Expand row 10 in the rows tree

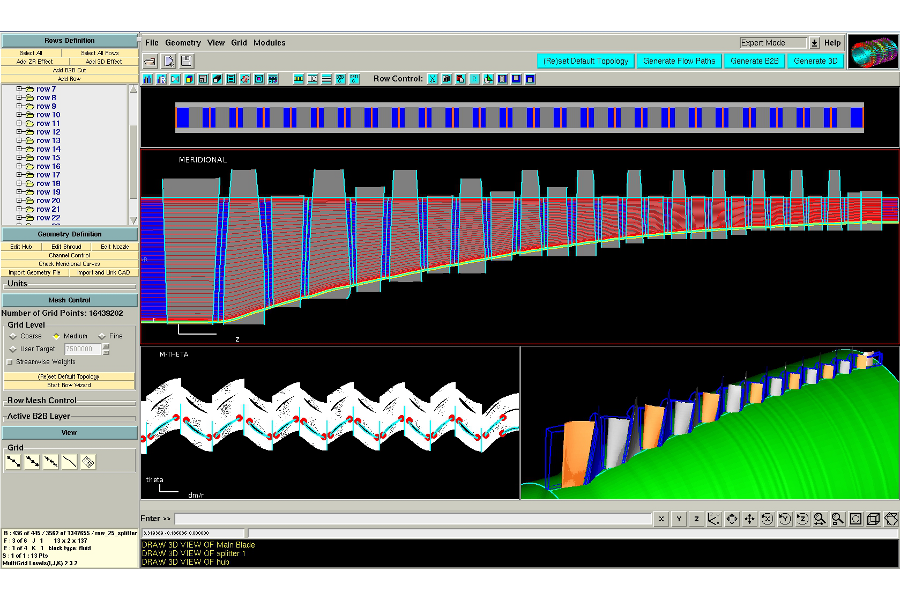click(x=19, y=115)
